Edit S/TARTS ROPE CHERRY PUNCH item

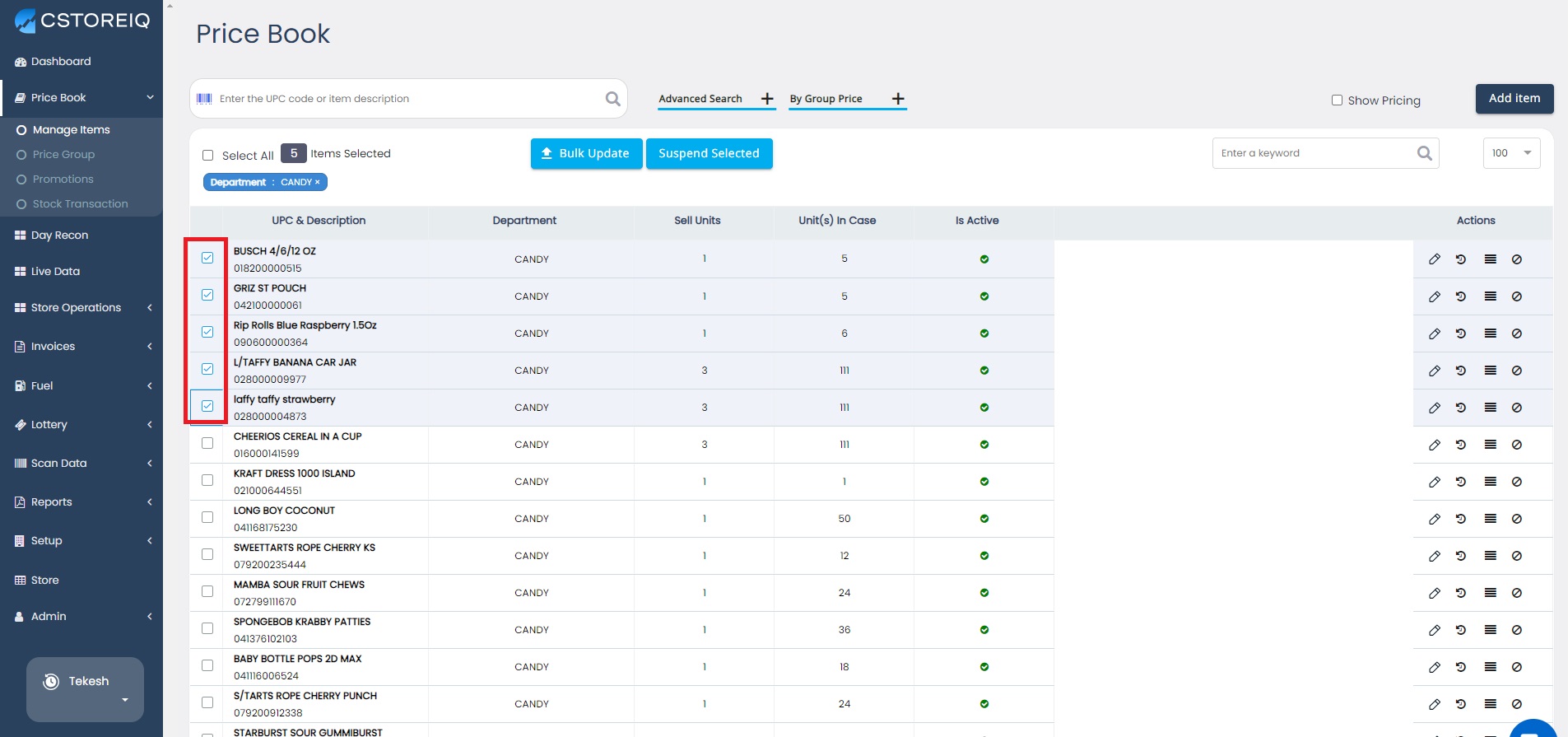tap(1435, 704)
